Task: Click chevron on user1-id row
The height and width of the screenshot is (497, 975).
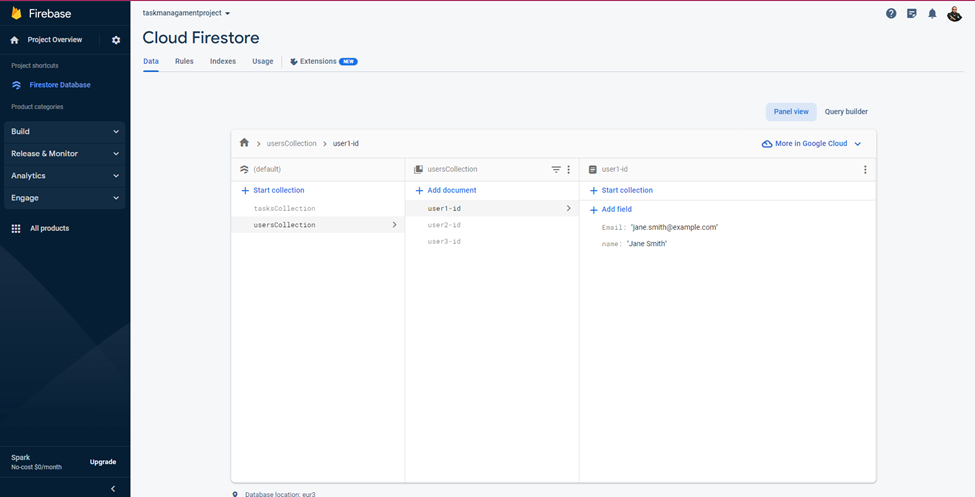Action: (568, 208)
